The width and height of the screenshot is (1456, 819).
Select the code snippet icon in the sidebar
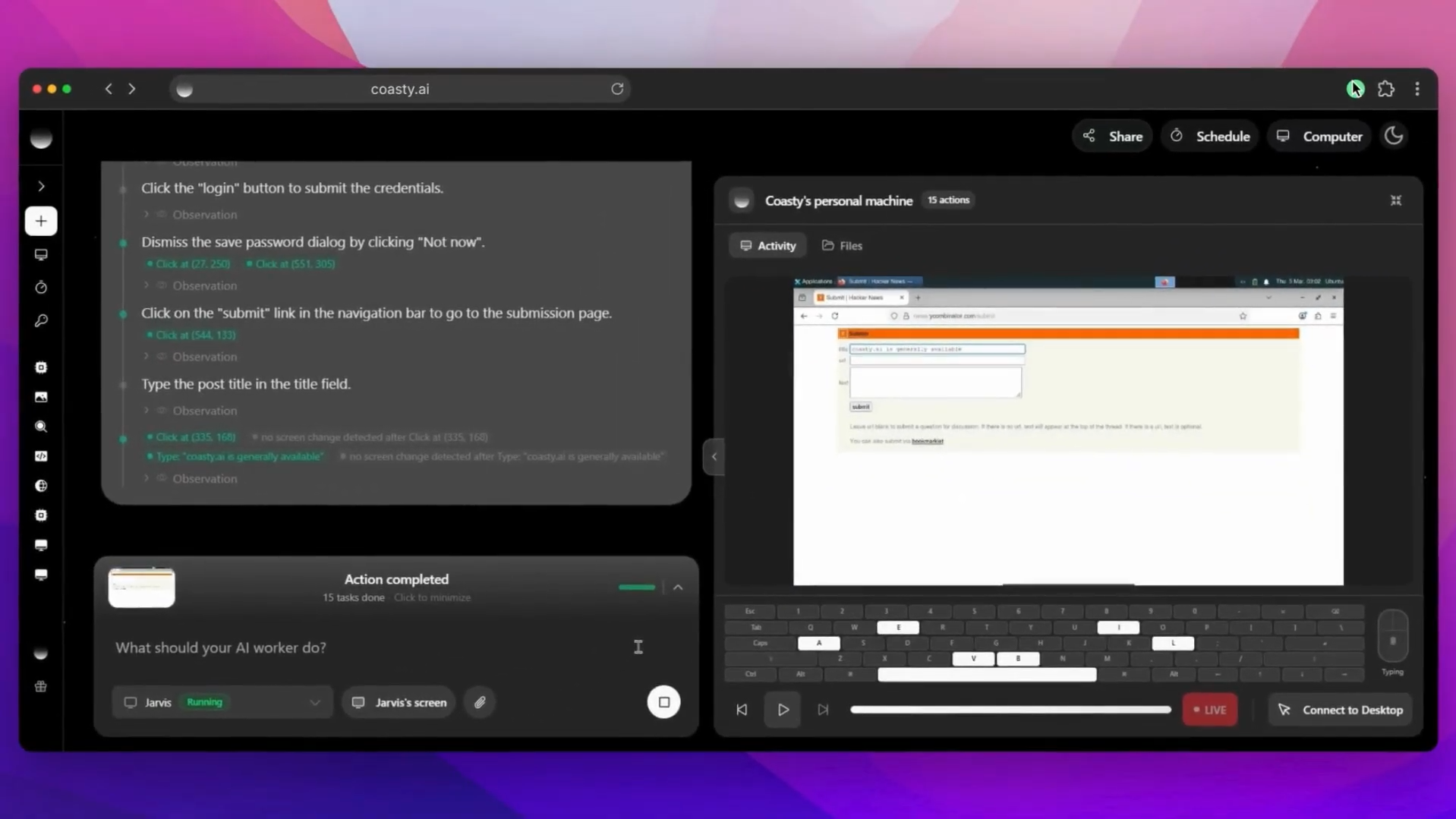(41, 456)
